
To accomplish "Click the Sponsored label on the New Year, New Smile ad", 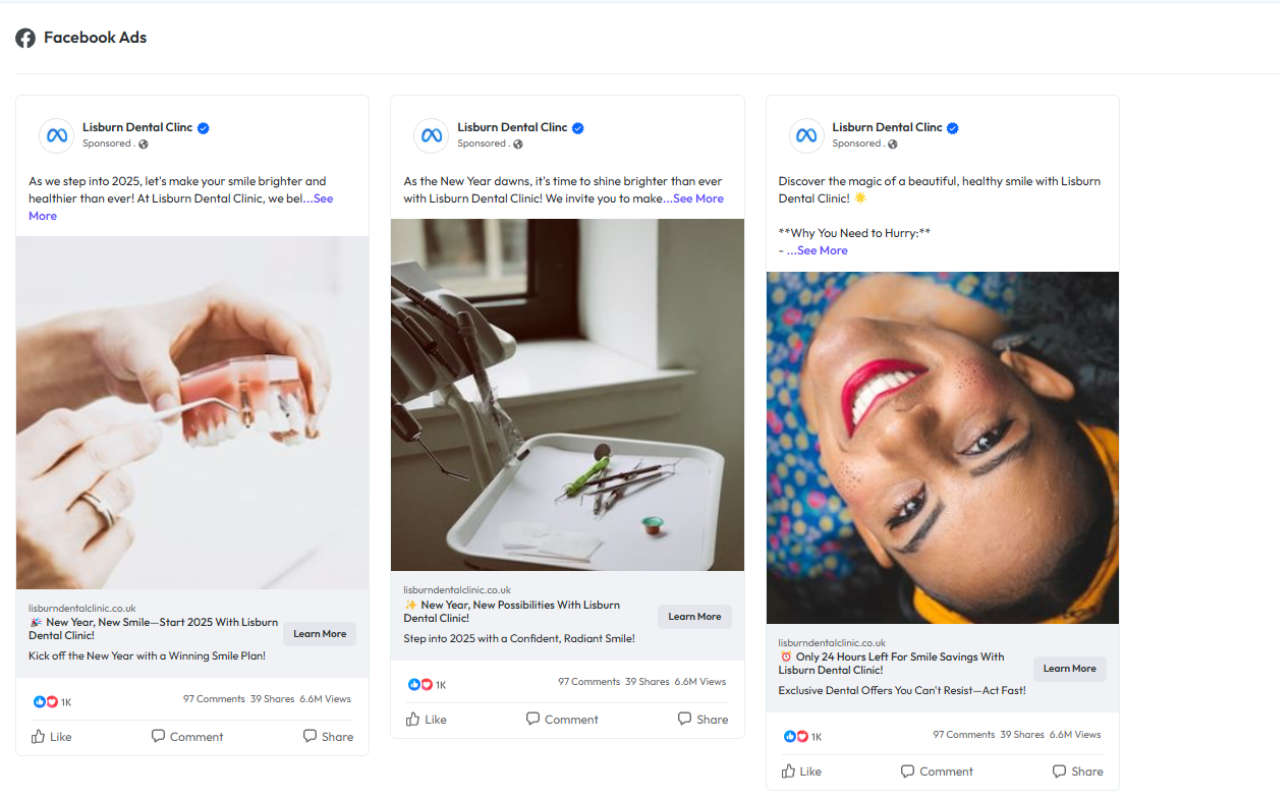I will click(107, 144).
